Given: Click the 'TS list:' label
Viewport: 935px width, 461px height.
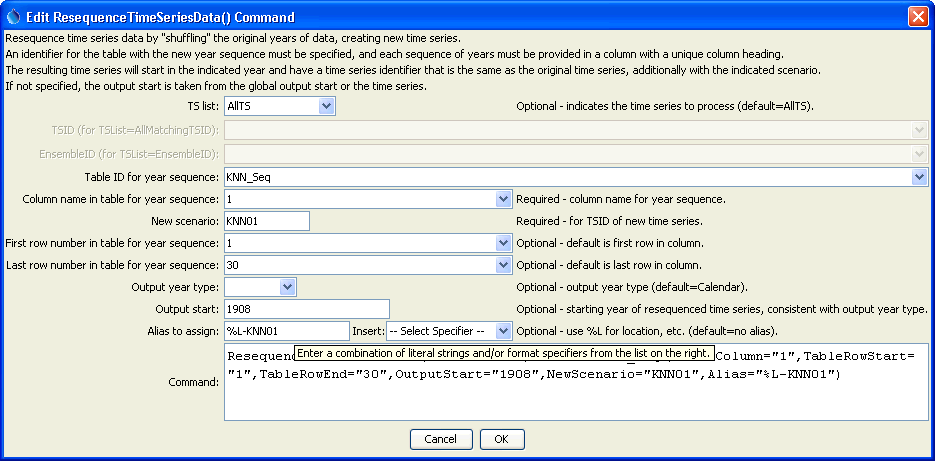Looking at the screenshot, I should pyautogui.click(x=203, y=107).
